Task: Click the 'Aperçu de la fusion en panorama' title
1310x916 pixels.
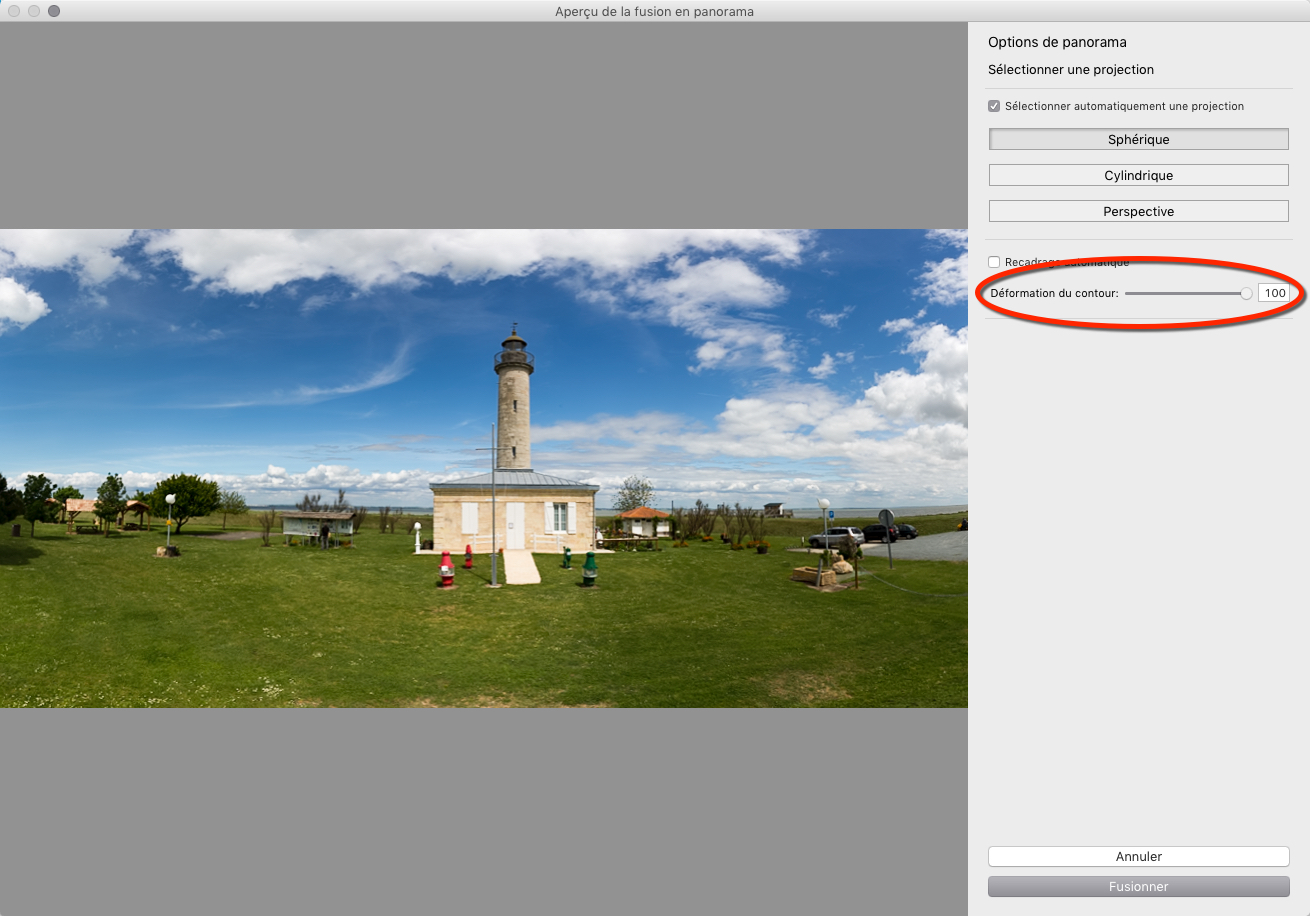Action: point(654,11)
